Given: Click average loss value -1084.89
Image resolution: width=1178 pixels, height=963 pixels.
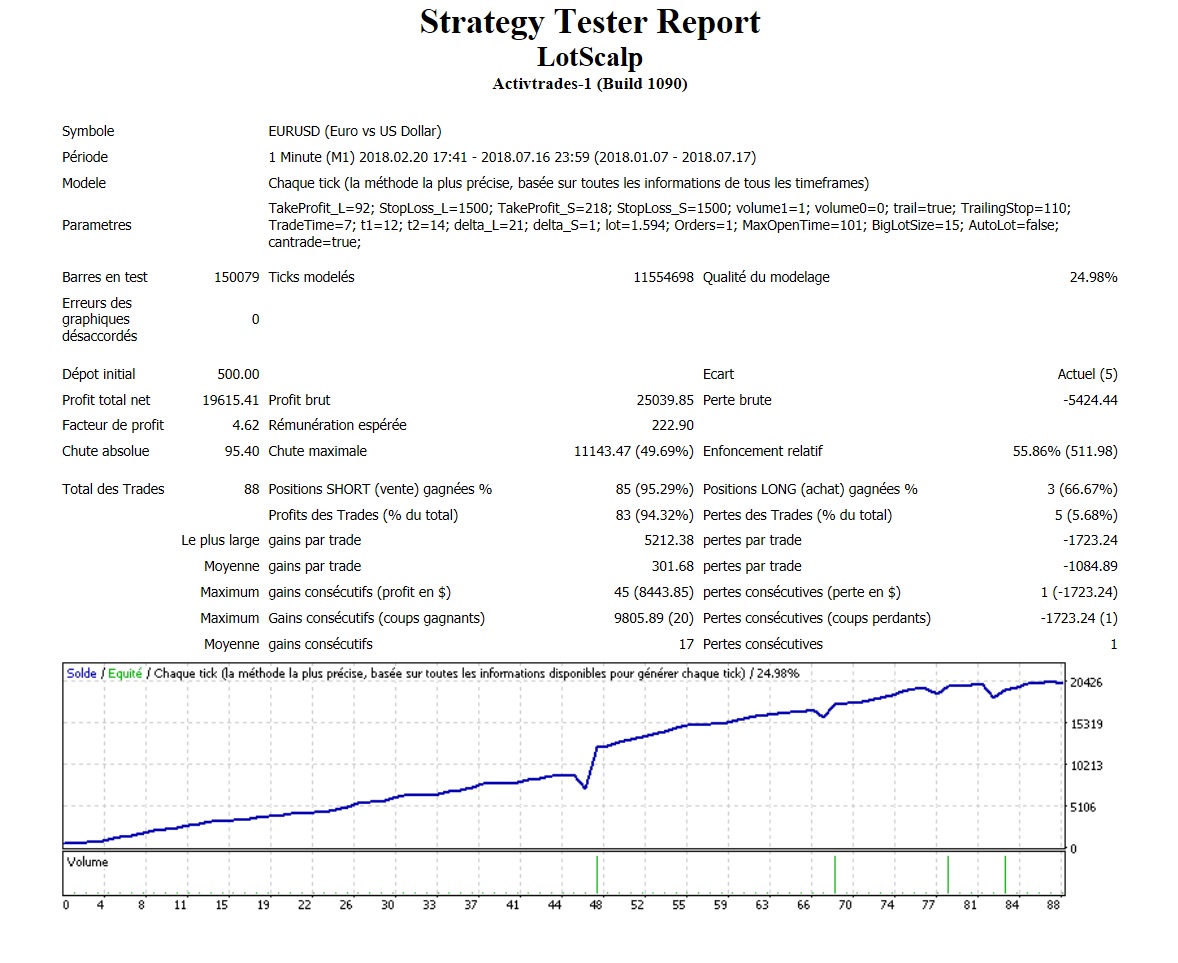Looking at the screenshot, I should (x=1090, y=566).
